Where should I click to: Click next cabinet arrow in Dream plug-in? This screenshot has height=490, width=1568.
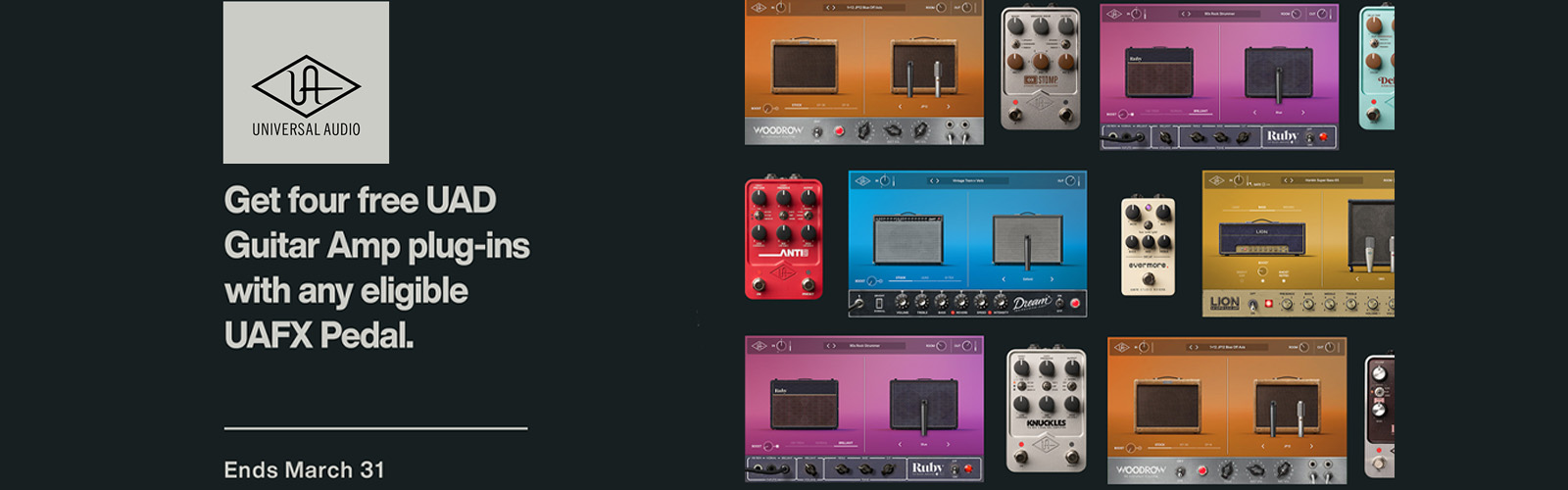coord(1052,279)
